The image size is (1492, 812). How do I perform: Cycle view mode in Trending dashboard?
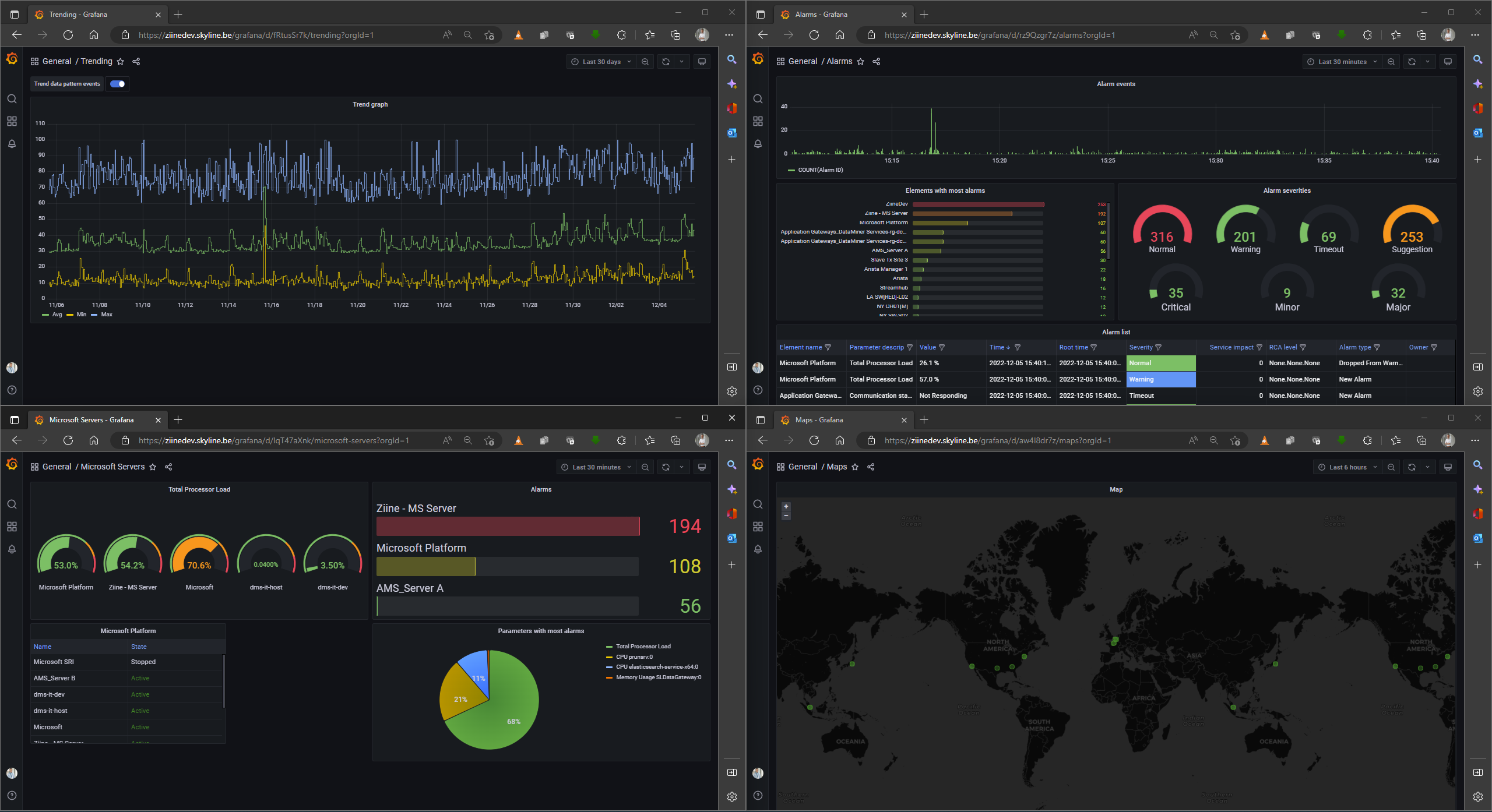702,62
